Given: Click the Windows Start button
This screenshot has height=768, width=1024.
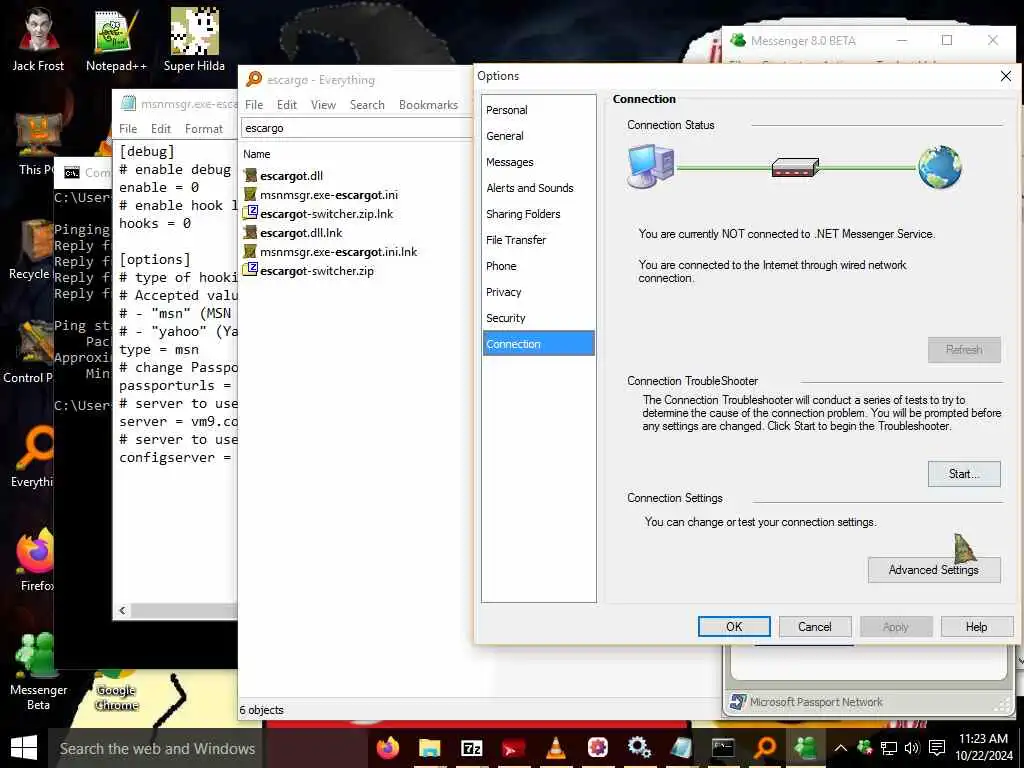Looking at the screenshot, I should [x=24, y=748].
